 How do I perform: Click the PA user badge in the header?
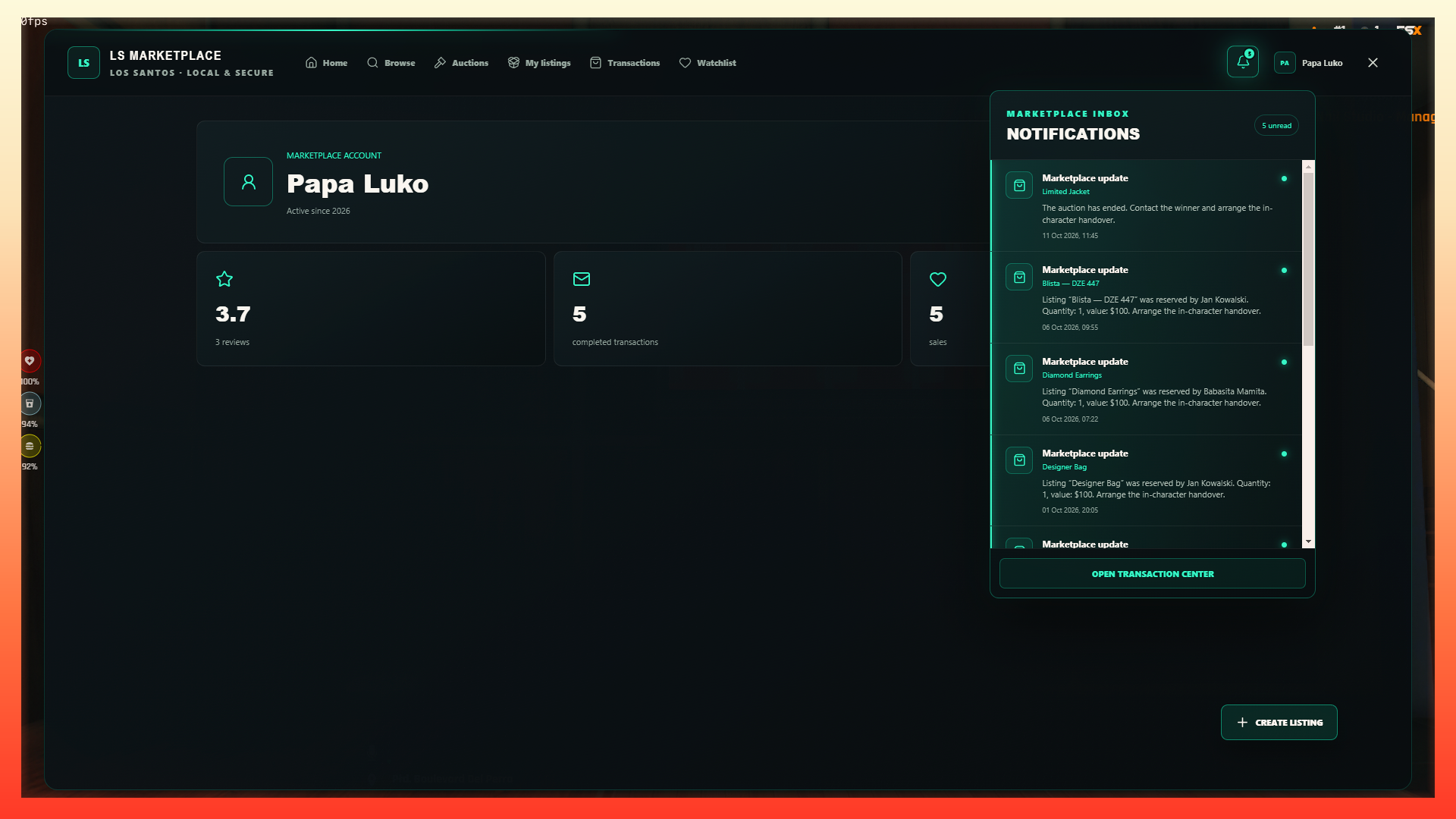[x=1285, y=63]
